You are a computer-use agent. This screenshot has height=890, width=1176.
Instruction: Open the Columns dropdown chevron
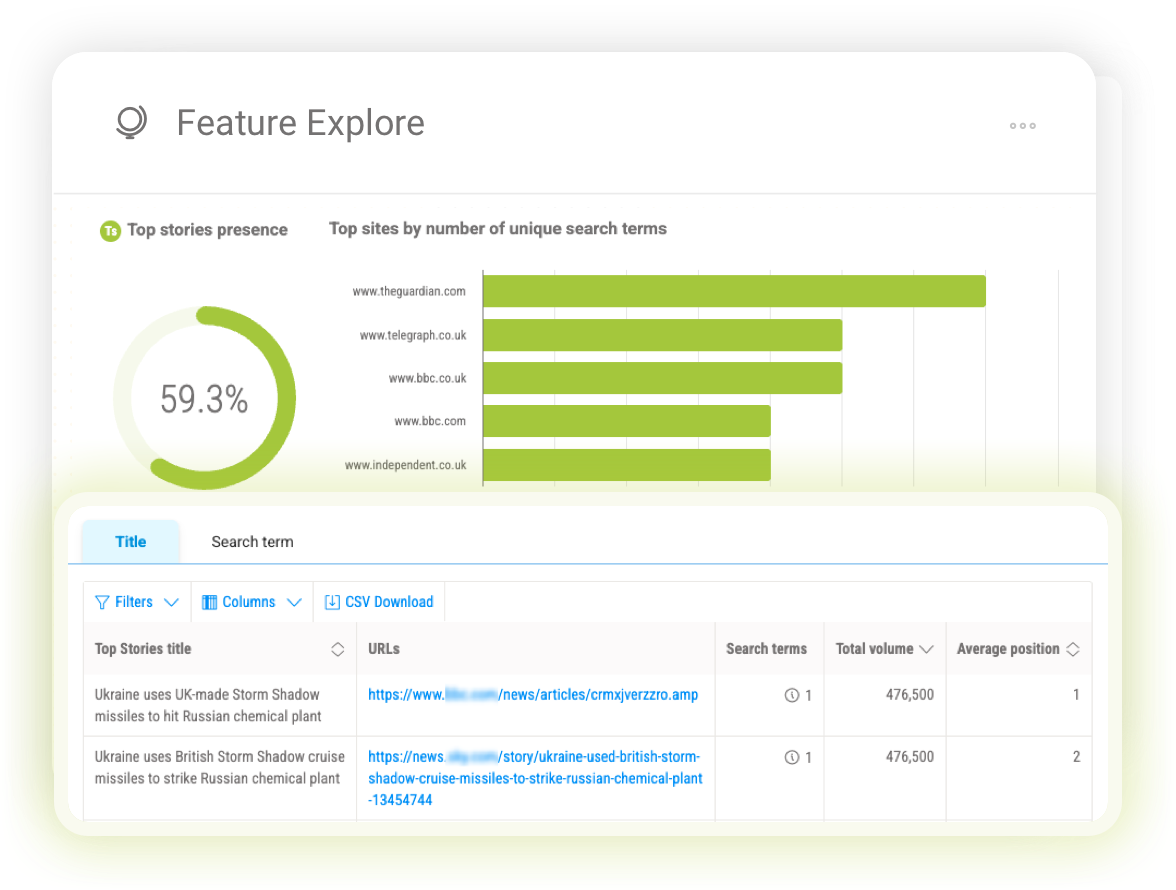(x=294, y=602)
